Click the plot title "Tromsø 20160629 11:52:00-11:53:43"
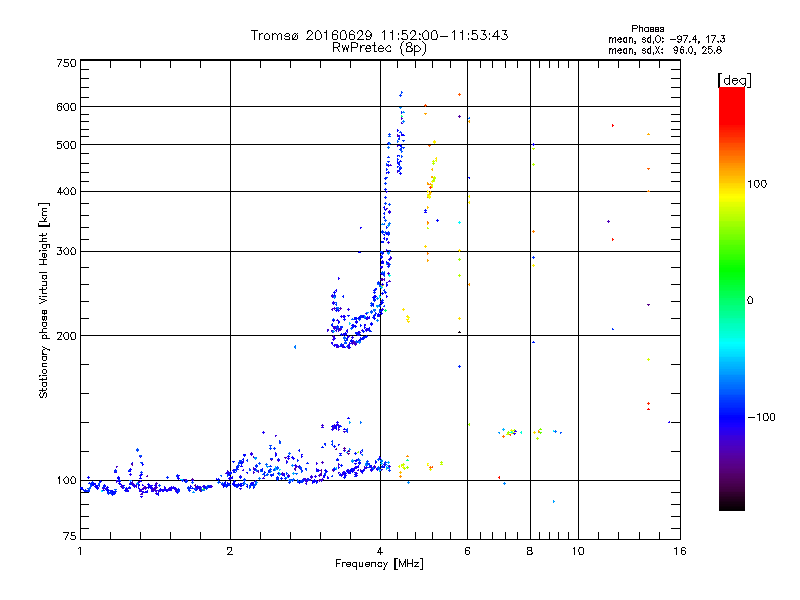The image size is (800, 600). (x=379, y=35)
